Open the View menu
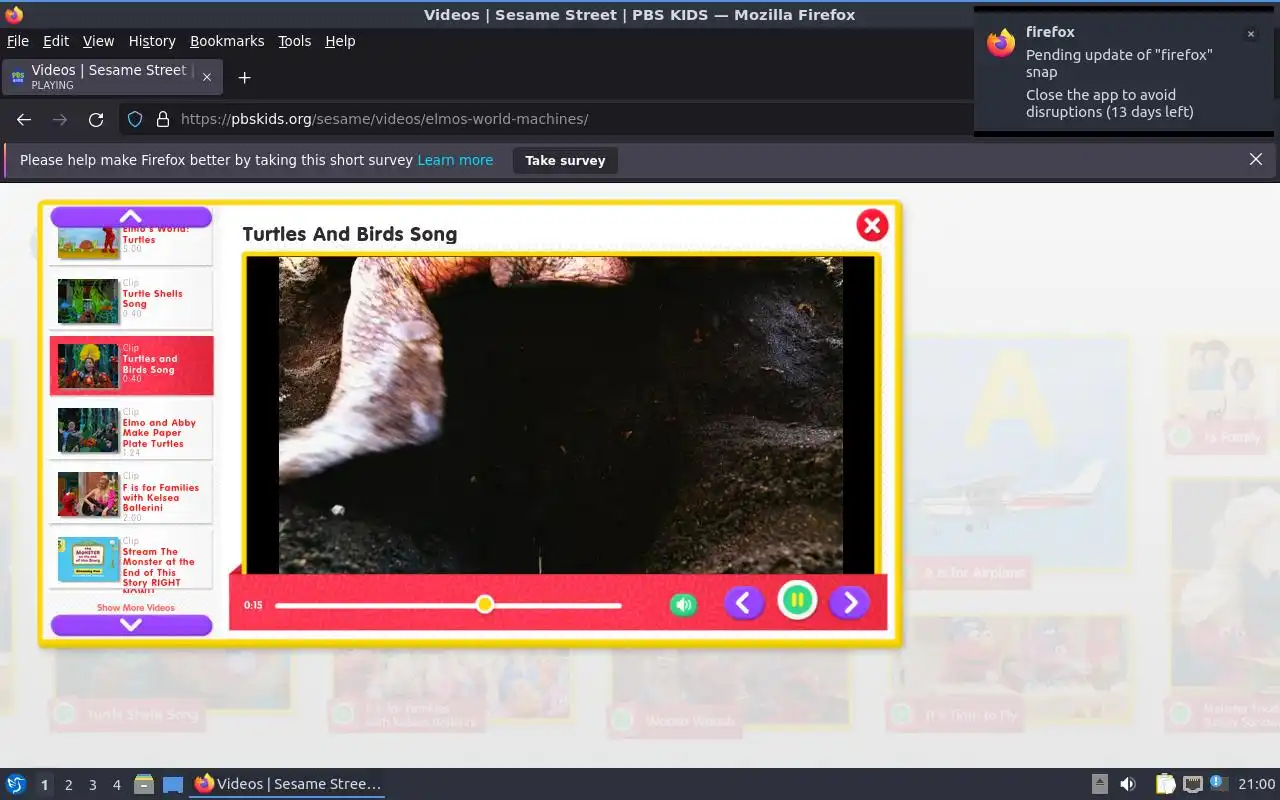Viewport: 1280px width, 800px height. click(98, 41)
